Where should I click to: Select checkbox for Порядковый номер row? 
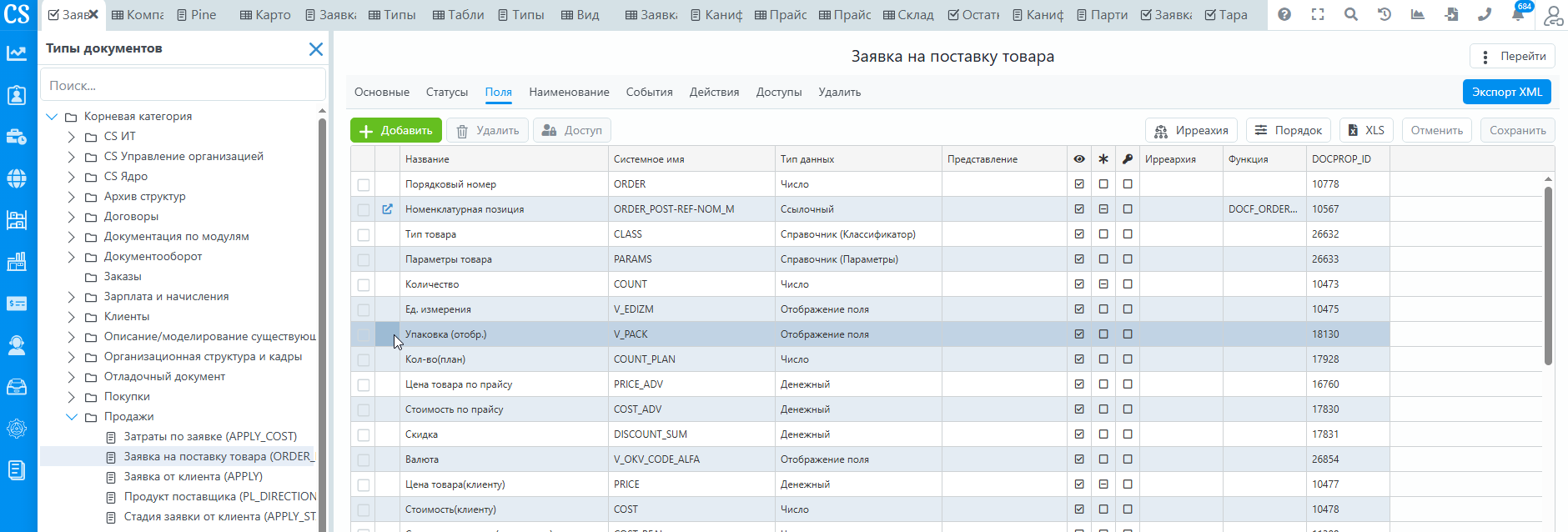pyautogui.click(x=364, y=184)
